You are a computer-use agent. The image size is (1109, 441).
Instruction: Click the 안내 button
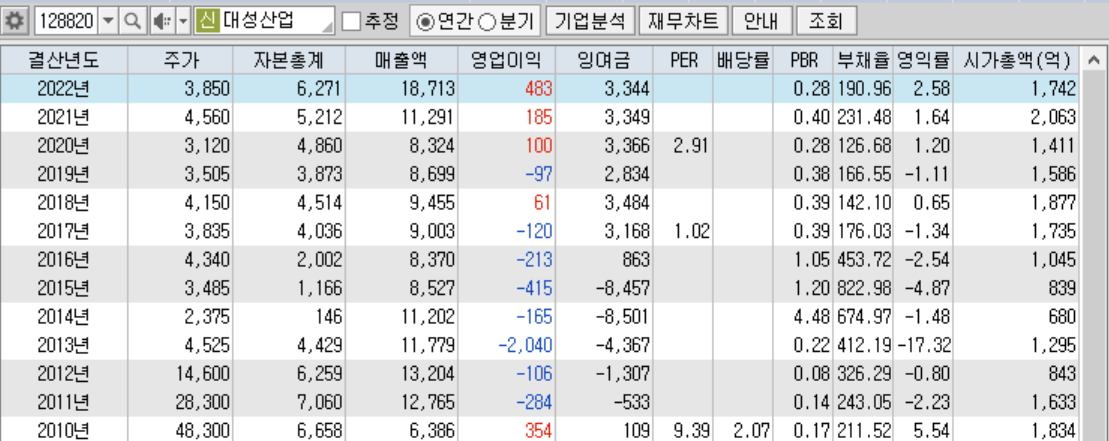(x=761, y=21)
